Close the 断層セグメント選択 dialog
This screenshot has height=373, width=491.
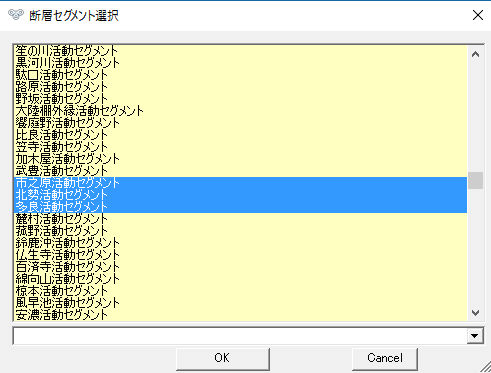click(478, 15)
